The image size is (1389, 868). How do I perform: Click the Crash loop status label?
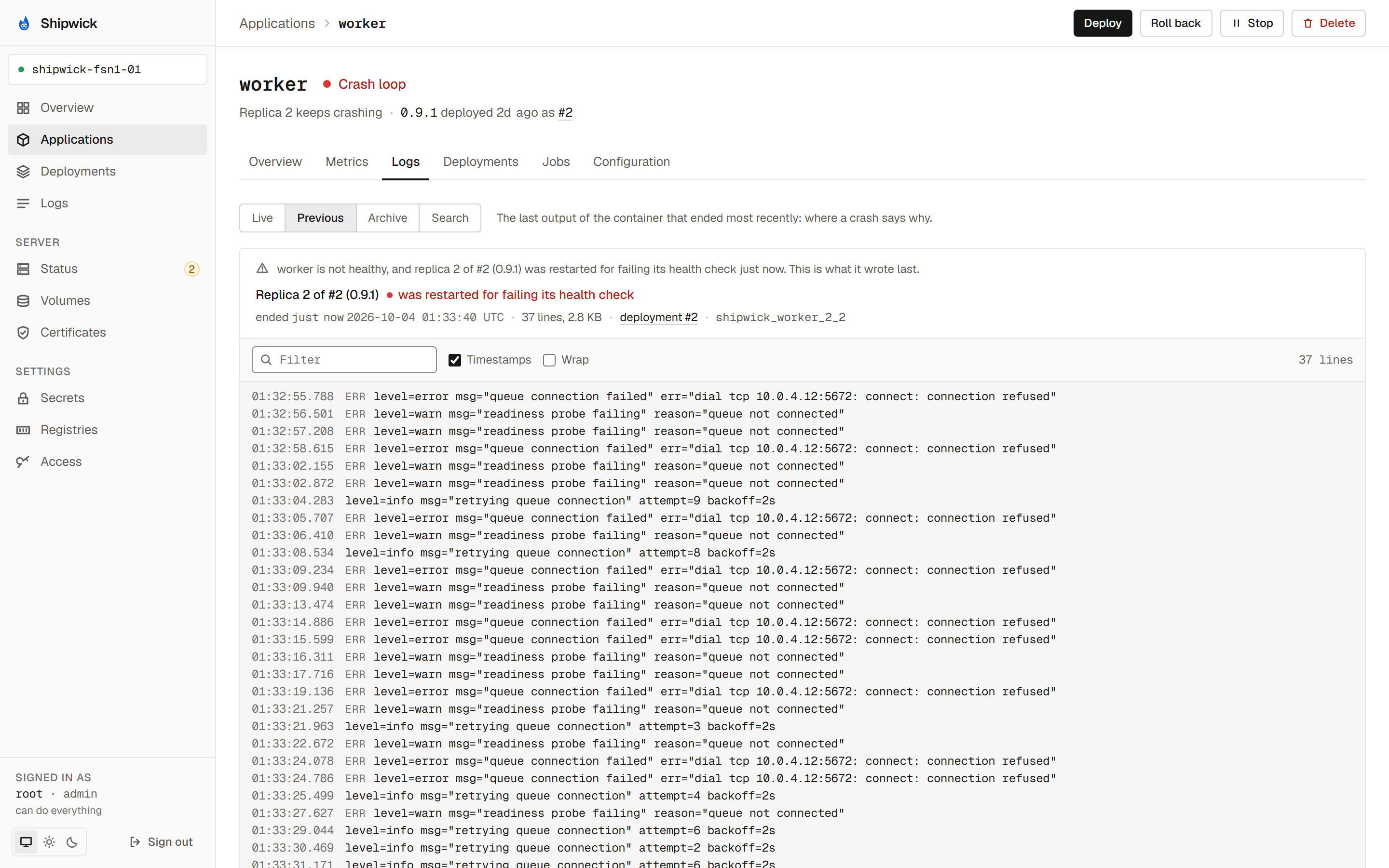tap(372, 84)
